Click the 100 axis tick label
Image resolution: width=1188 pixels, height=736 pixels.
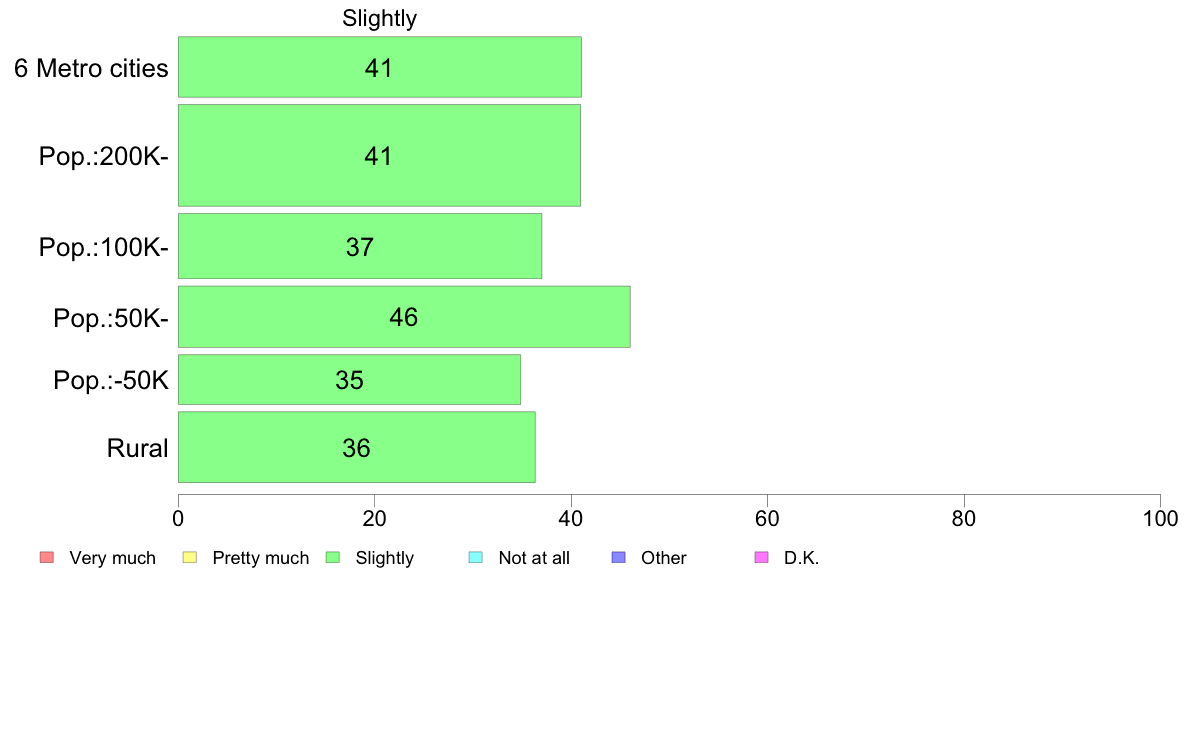(1160, 518)
